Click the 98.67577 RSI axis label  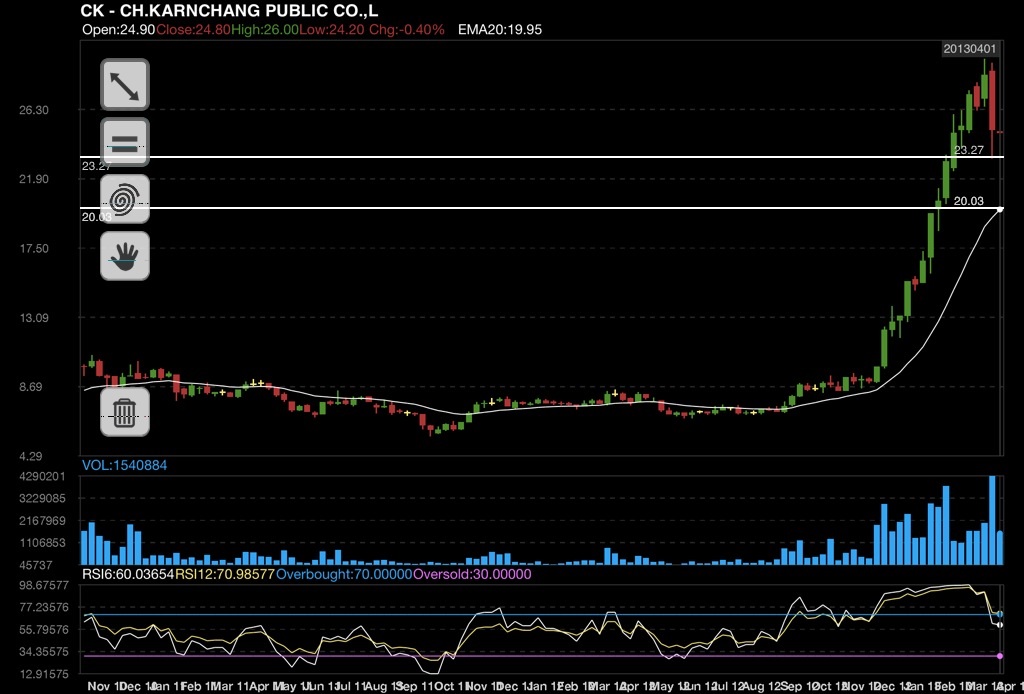pyautogui.click(x=44, y=585)
